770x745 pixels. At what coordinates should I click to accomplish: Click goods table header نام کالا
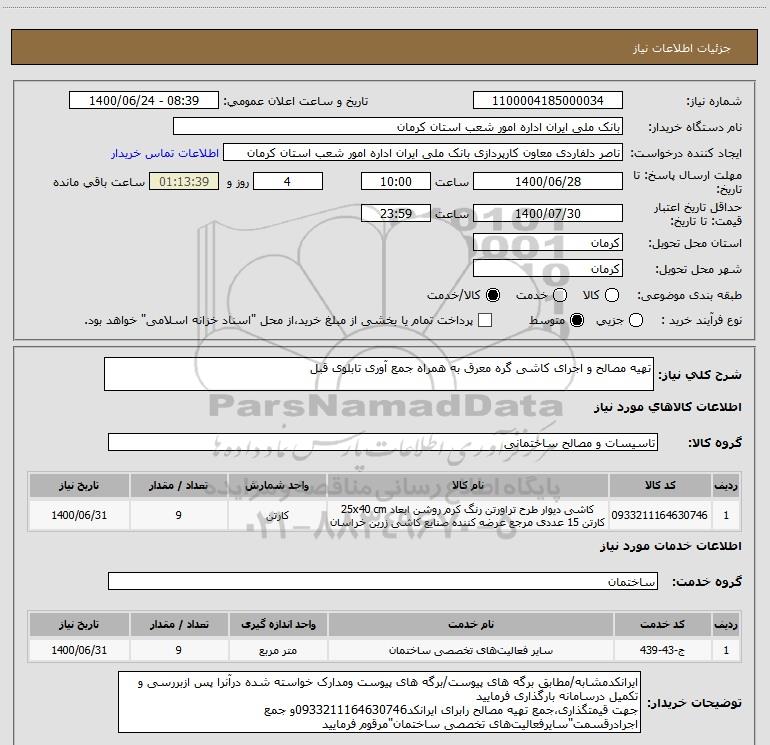point(468,485)
